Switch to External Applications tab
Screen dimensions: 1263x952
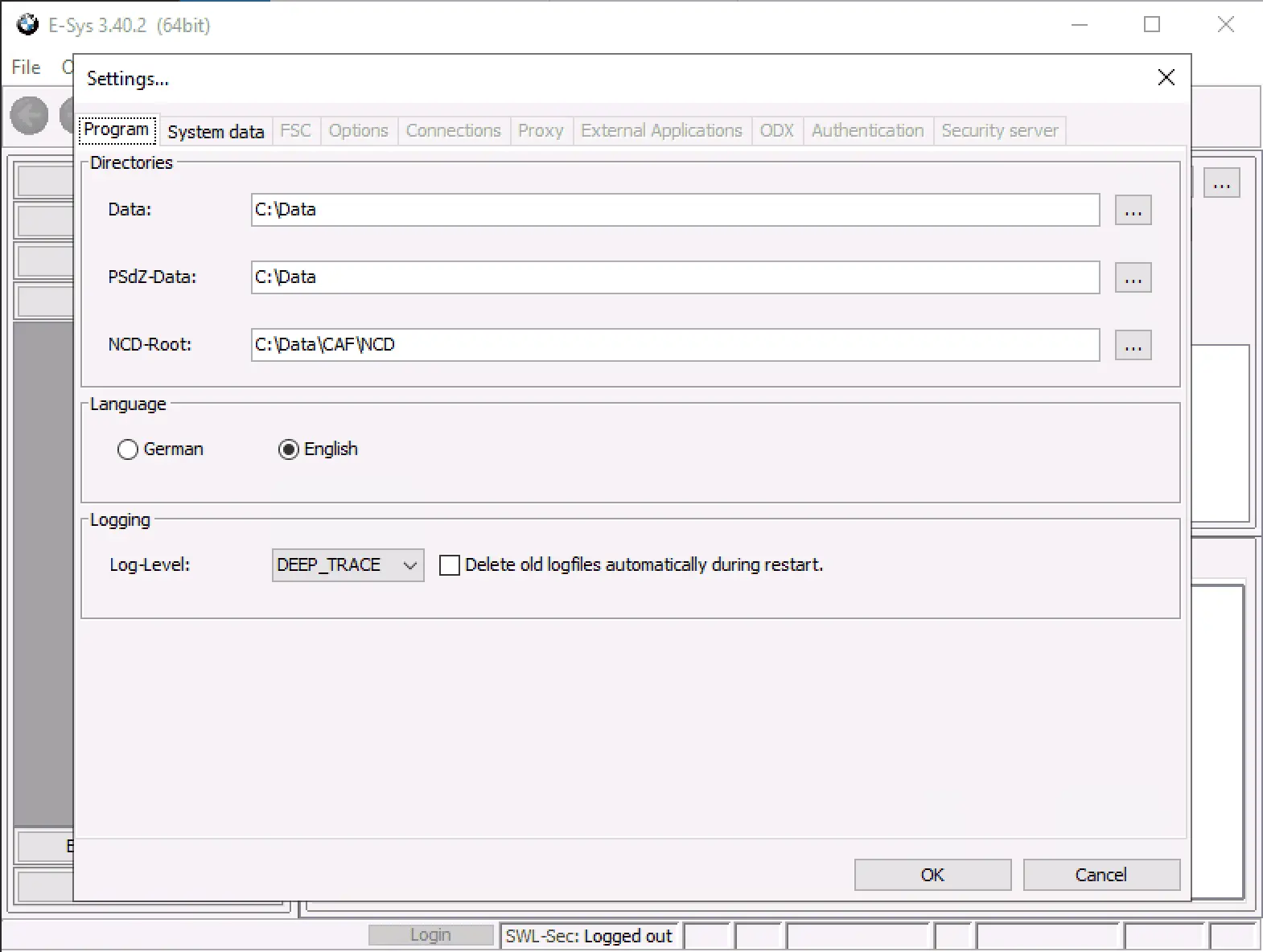tap(661, 131)
